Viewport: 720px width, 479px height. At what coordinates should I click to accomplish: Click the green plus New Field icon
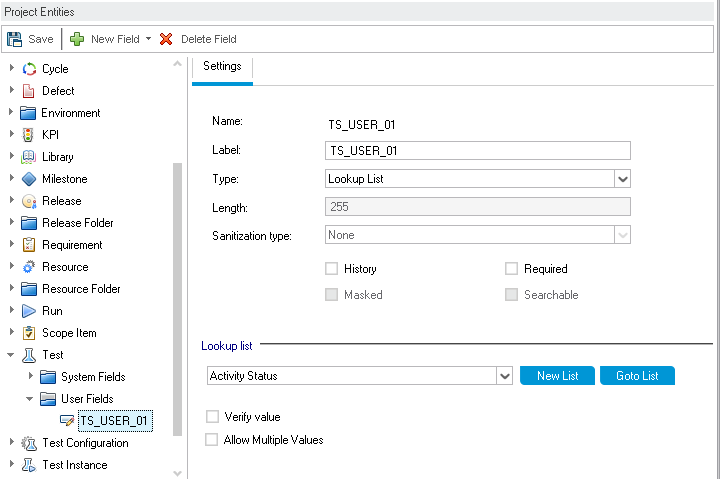tap(76, 39)
